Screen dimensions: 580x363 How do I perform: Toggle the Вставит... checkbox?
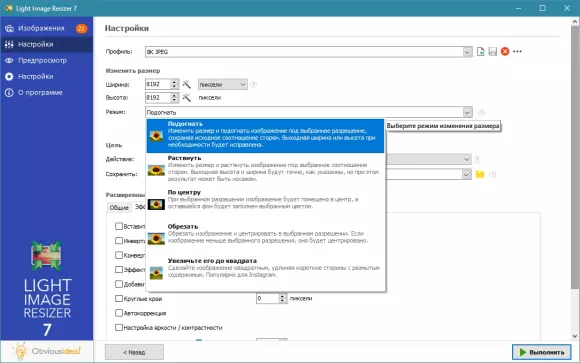point(119,226)
